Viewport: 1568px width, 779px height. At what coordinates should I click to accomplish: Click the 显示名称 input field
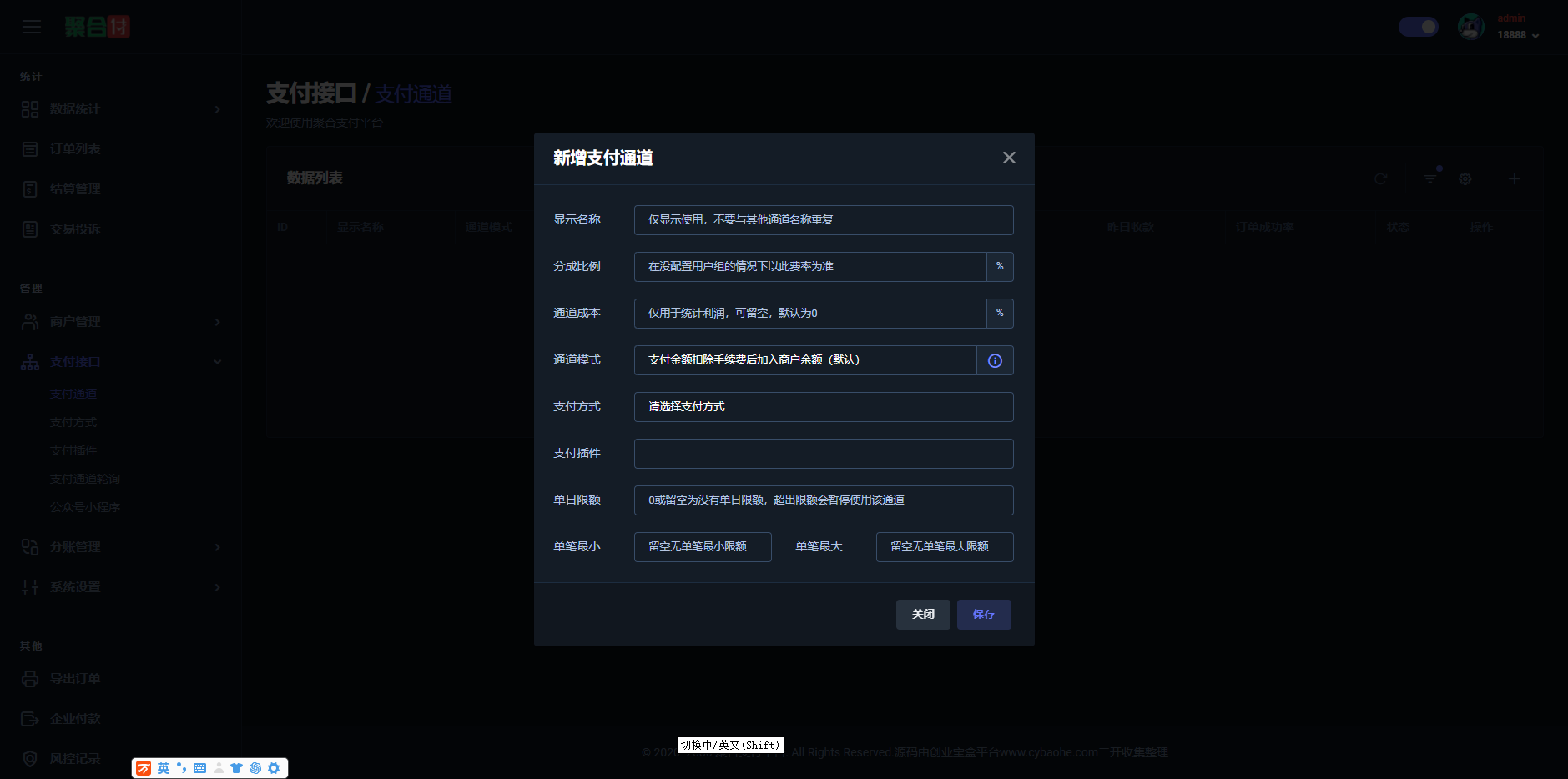823,219
